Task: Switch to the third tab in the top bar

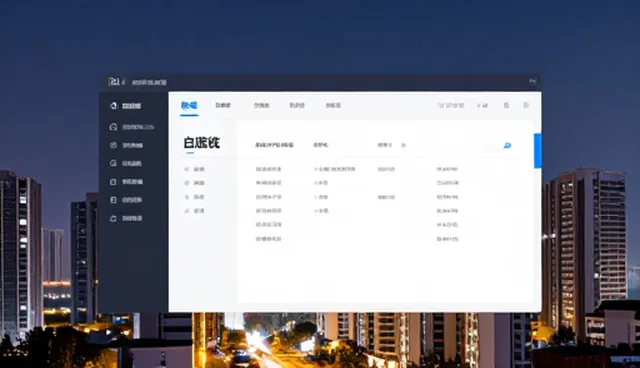Action: tap(262, 105)
